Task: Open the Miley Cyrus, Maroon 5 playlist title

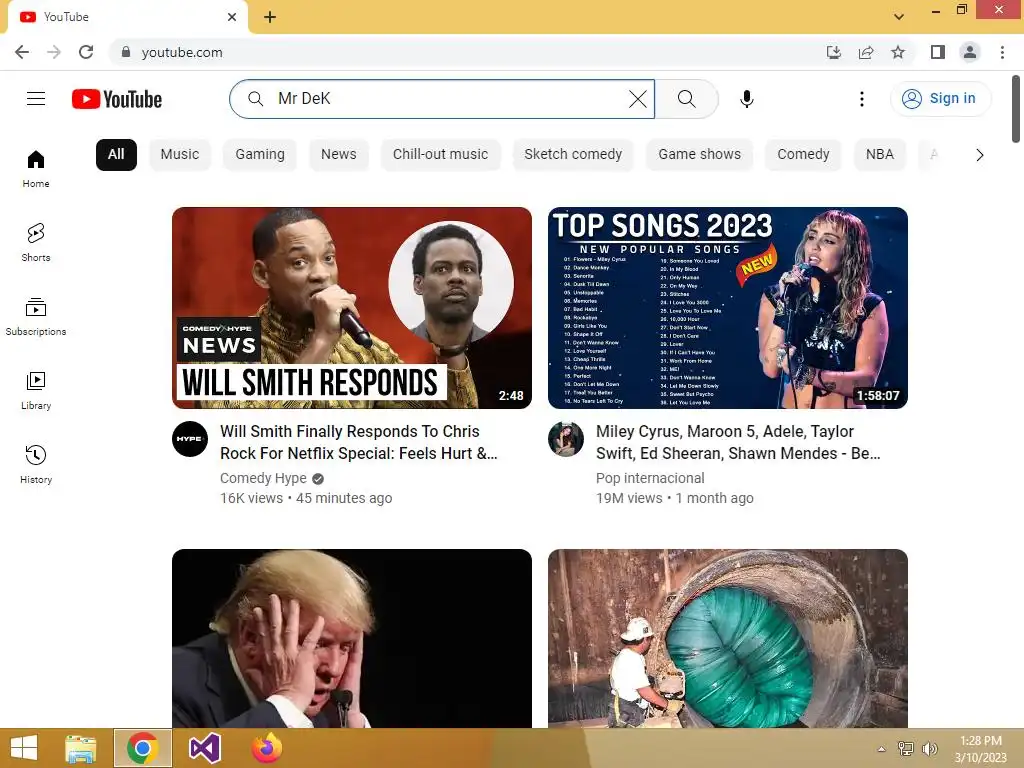Action: point(738,442)
